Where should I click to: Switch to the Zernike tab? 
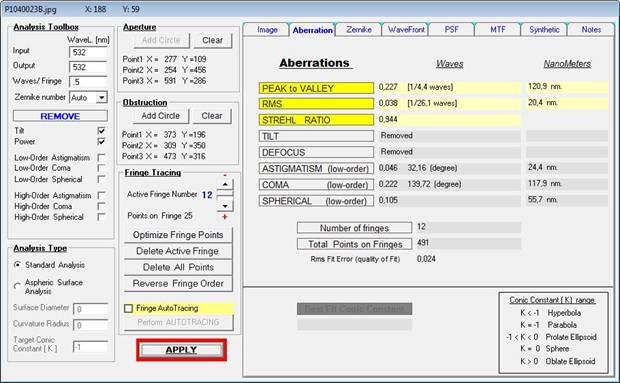click(359, 30)
